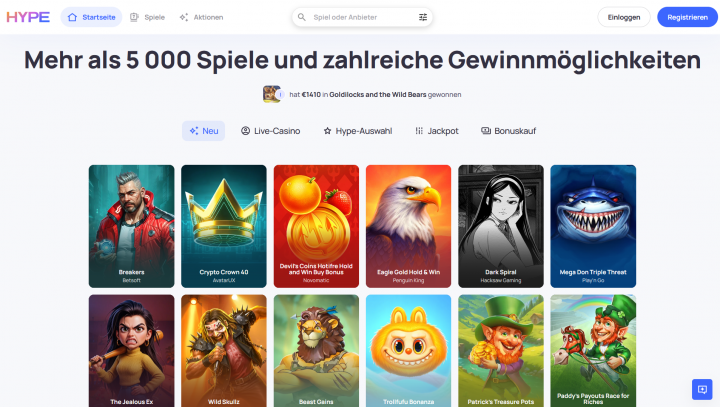Open the Crypto Crown 40 game

coord(224,226)
